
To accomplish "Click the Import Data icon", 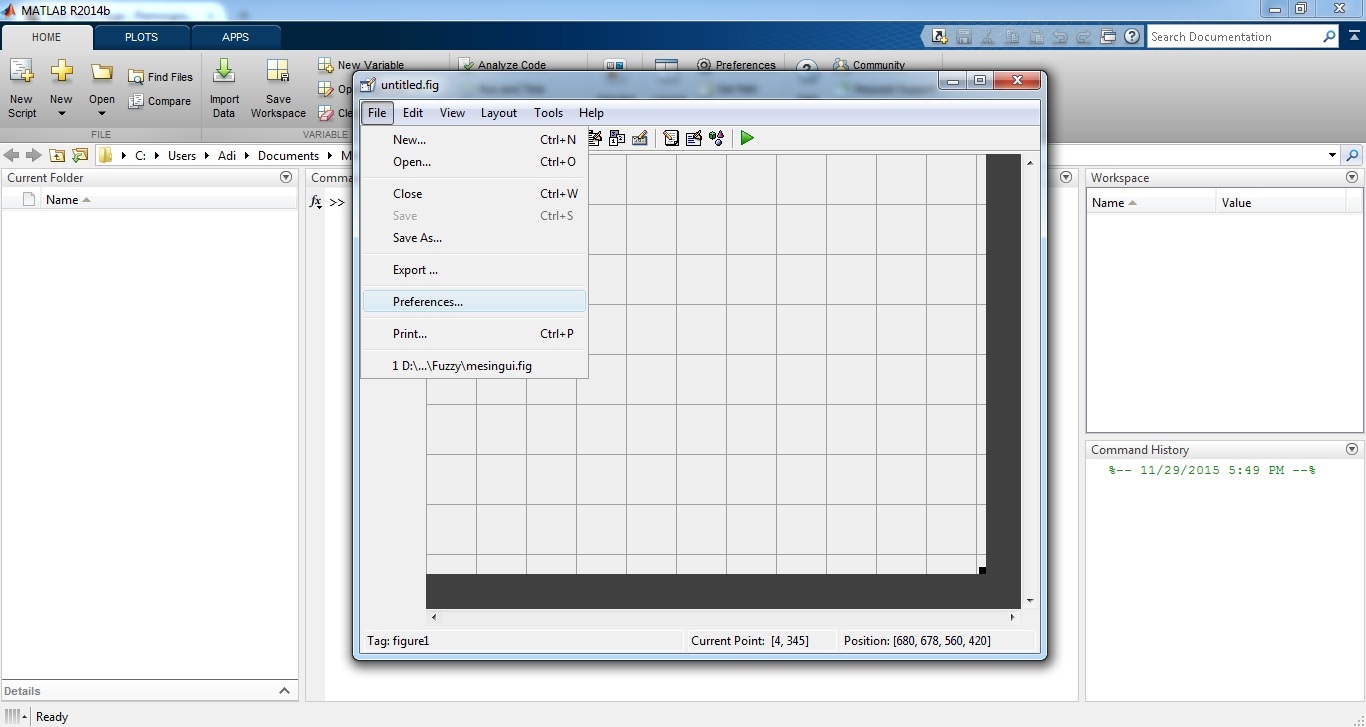I will (224, 88).
